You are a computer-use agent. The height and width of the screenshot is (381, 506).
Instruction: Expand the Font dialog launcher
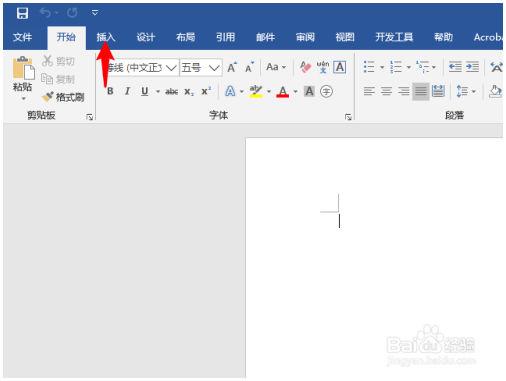point(348,117)
